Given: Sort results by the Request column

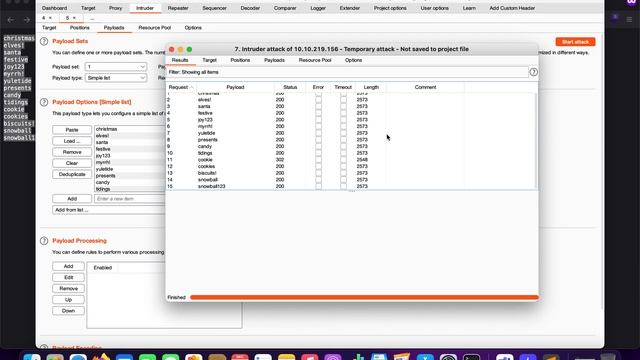Looking at the screenshot, I should pos(181,87).
